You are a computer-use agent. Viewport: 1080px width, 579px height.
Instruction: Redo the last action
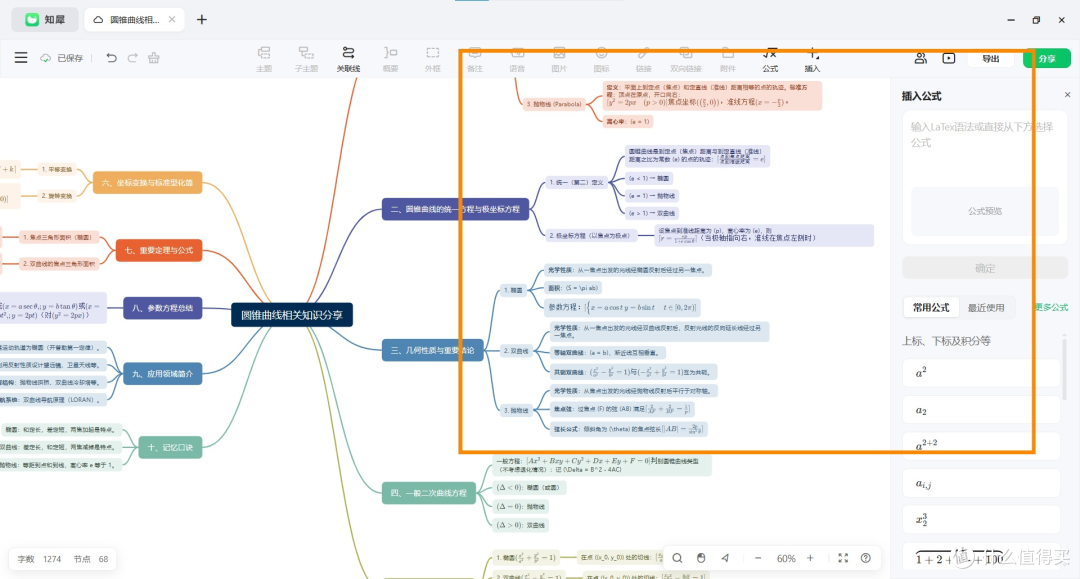click(x=132, y=58)
